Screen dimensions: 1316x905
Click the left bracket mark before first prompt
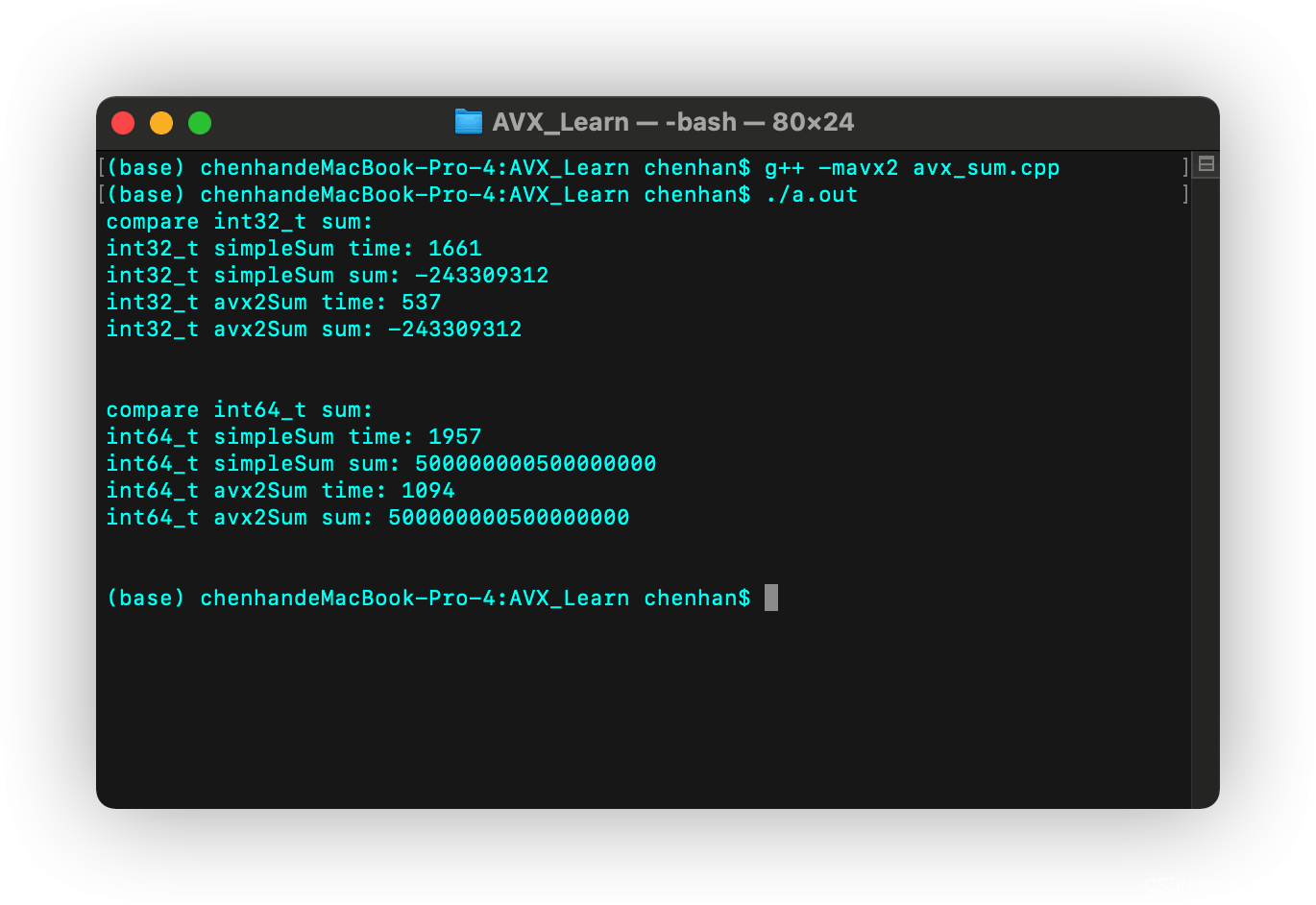click(x=102, y=167)
